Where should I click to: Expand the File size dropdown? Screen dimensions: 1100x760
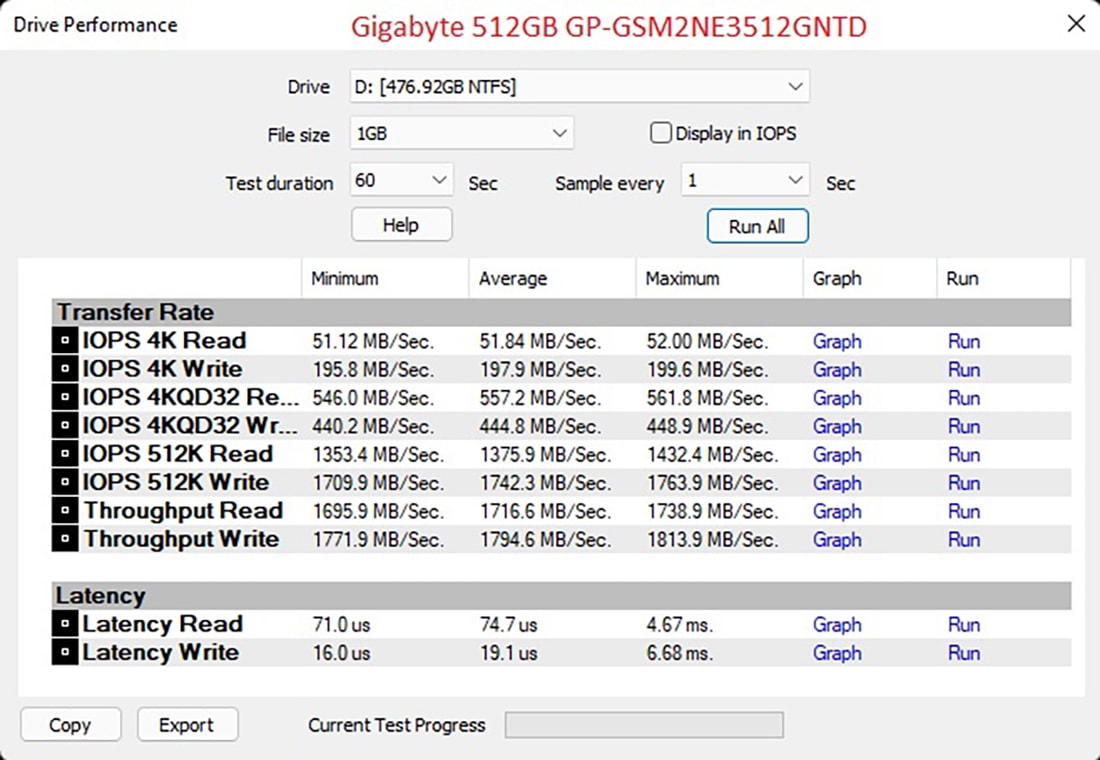point(461,133)
